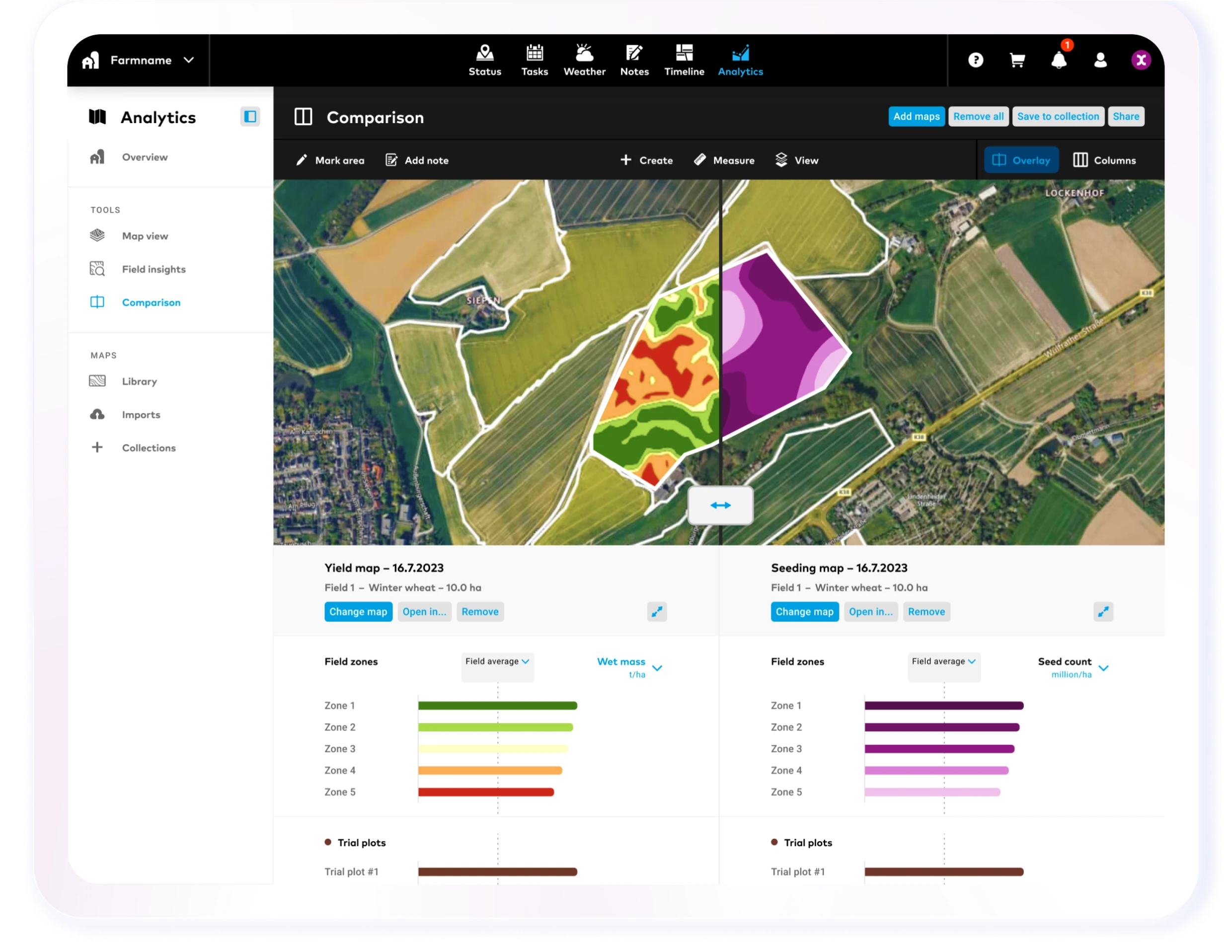Toggle the Overlay comparison mode
This screenshot has width=1232, height=952.
[x=1021, y=160]
